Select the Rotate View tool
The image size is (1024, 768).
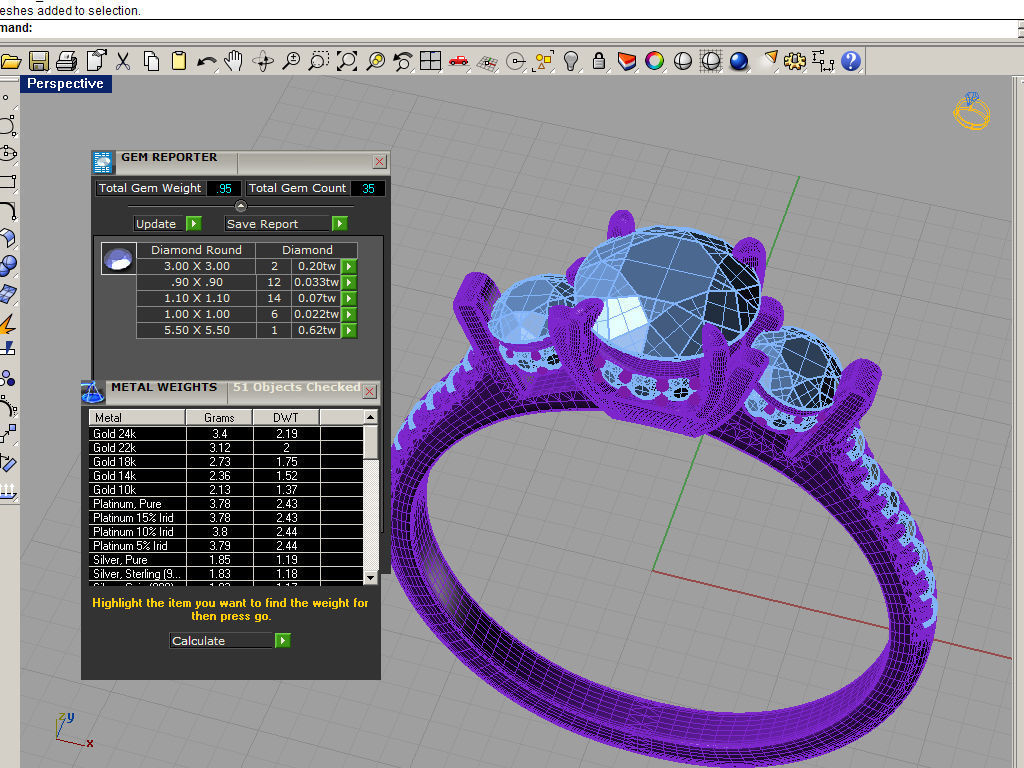click(263, 61)
